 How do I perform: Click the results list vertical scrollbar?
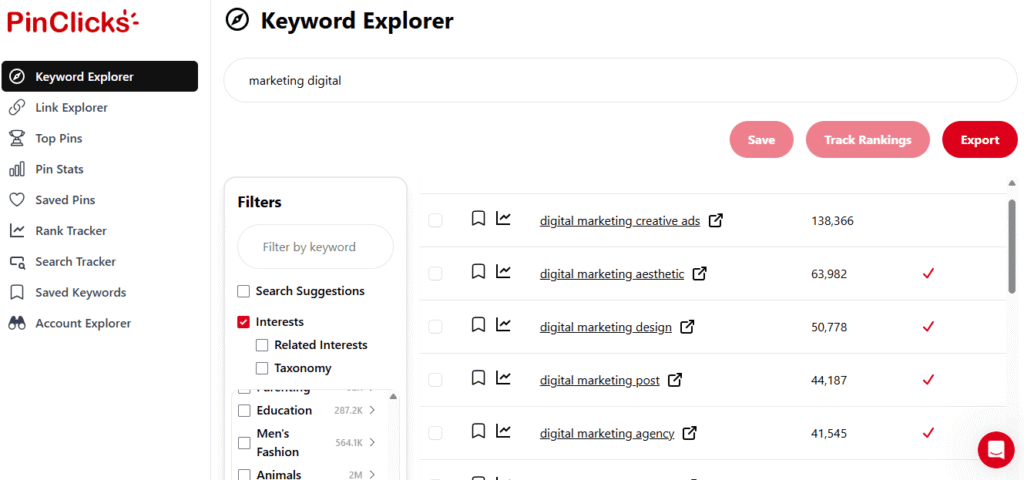[x=1011, y=245]
